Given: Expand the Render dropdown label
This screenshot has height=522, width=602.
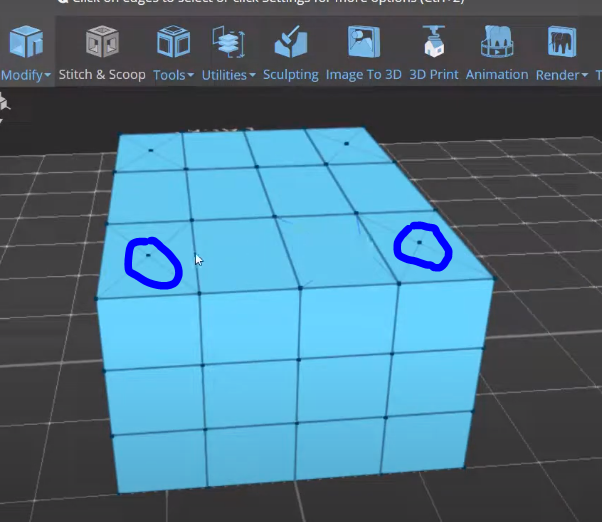Looking at the screenshot, I should 562,75.
